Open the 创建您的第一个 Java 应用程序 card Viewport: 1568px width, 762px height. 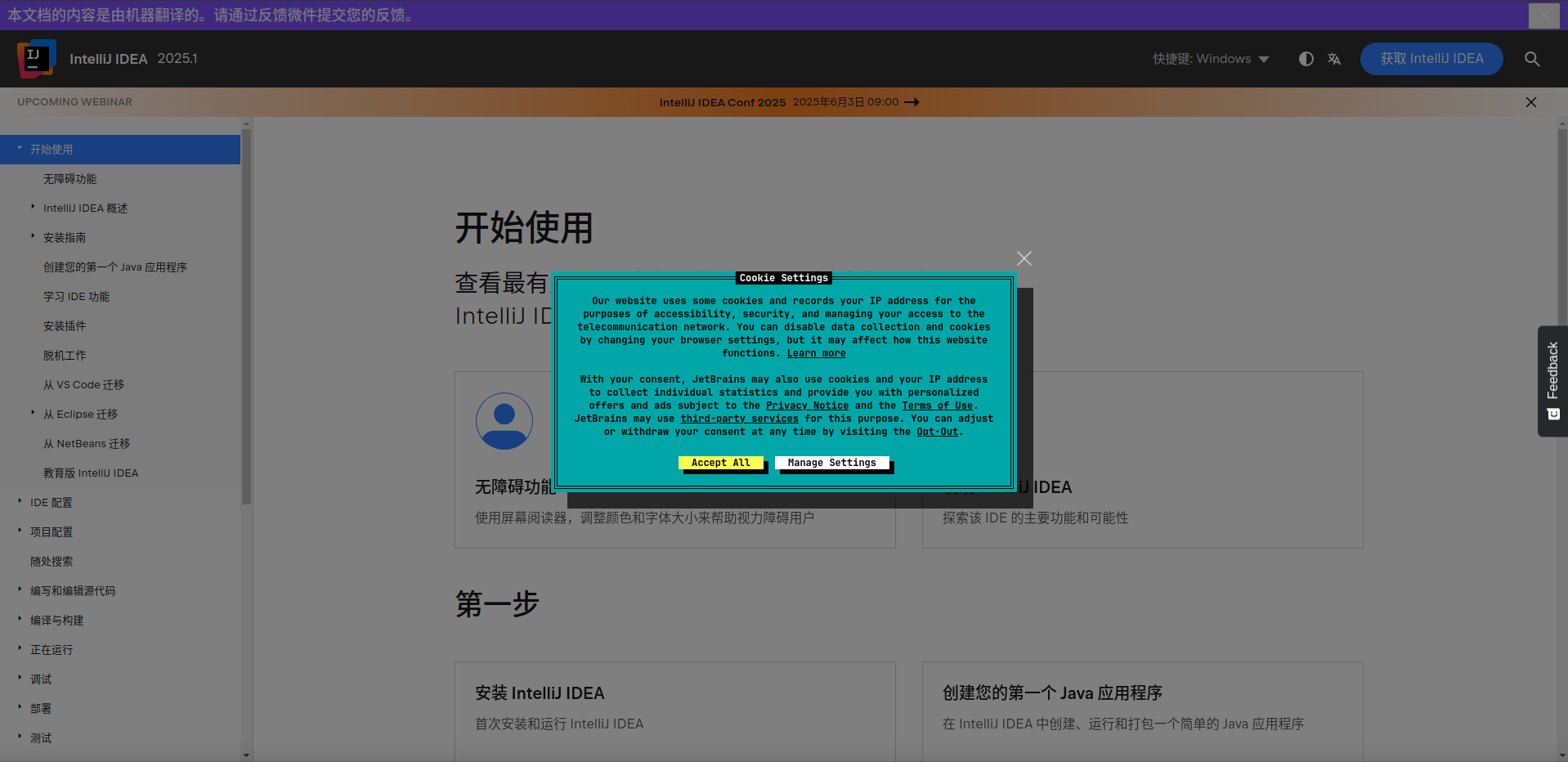1143,711
